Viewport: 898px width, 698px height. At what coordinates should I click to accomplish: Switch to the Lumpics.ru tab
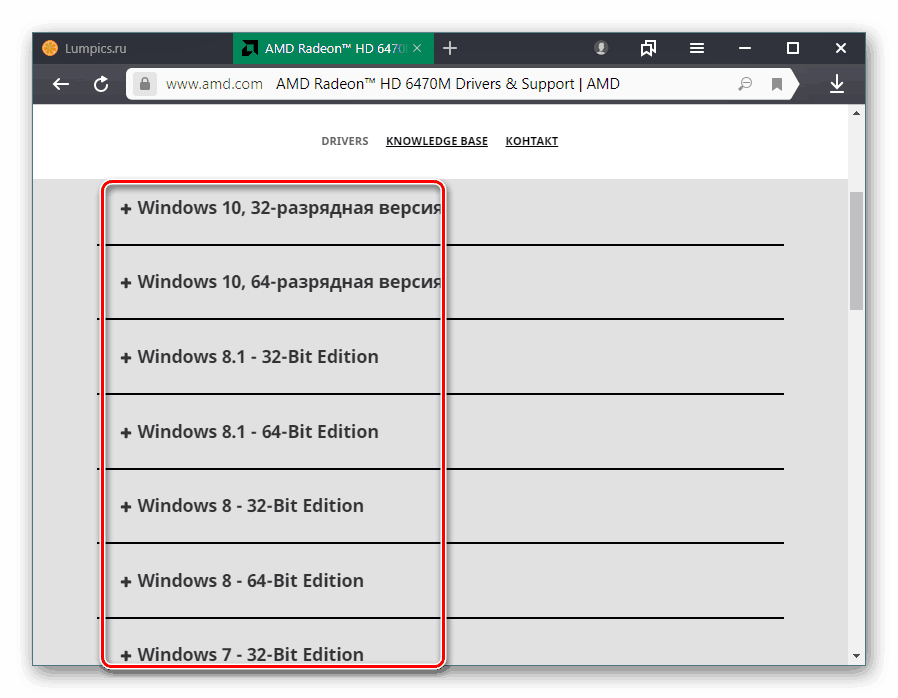point(133,48)
